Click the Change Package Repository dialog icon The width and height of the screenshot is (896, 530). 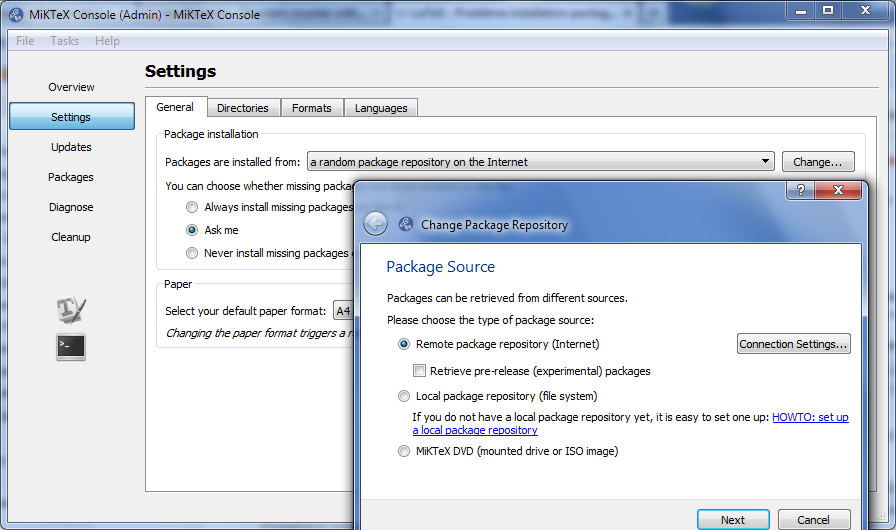tap(405, 225)
